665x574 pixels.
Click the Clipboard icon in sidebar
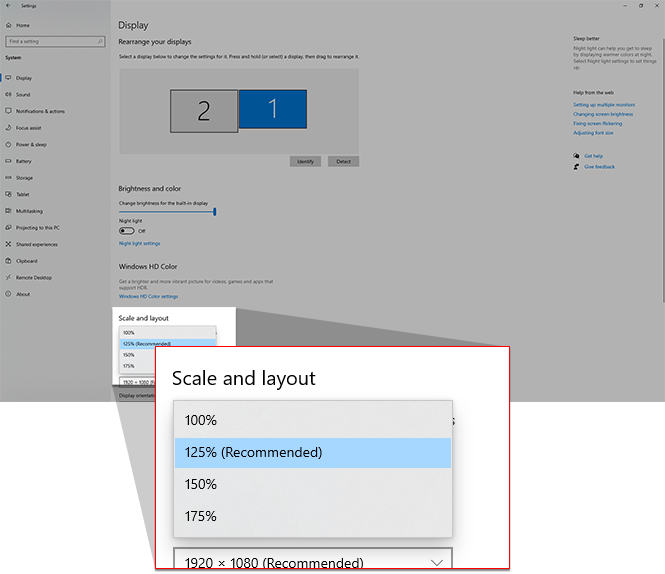[8, 260]
